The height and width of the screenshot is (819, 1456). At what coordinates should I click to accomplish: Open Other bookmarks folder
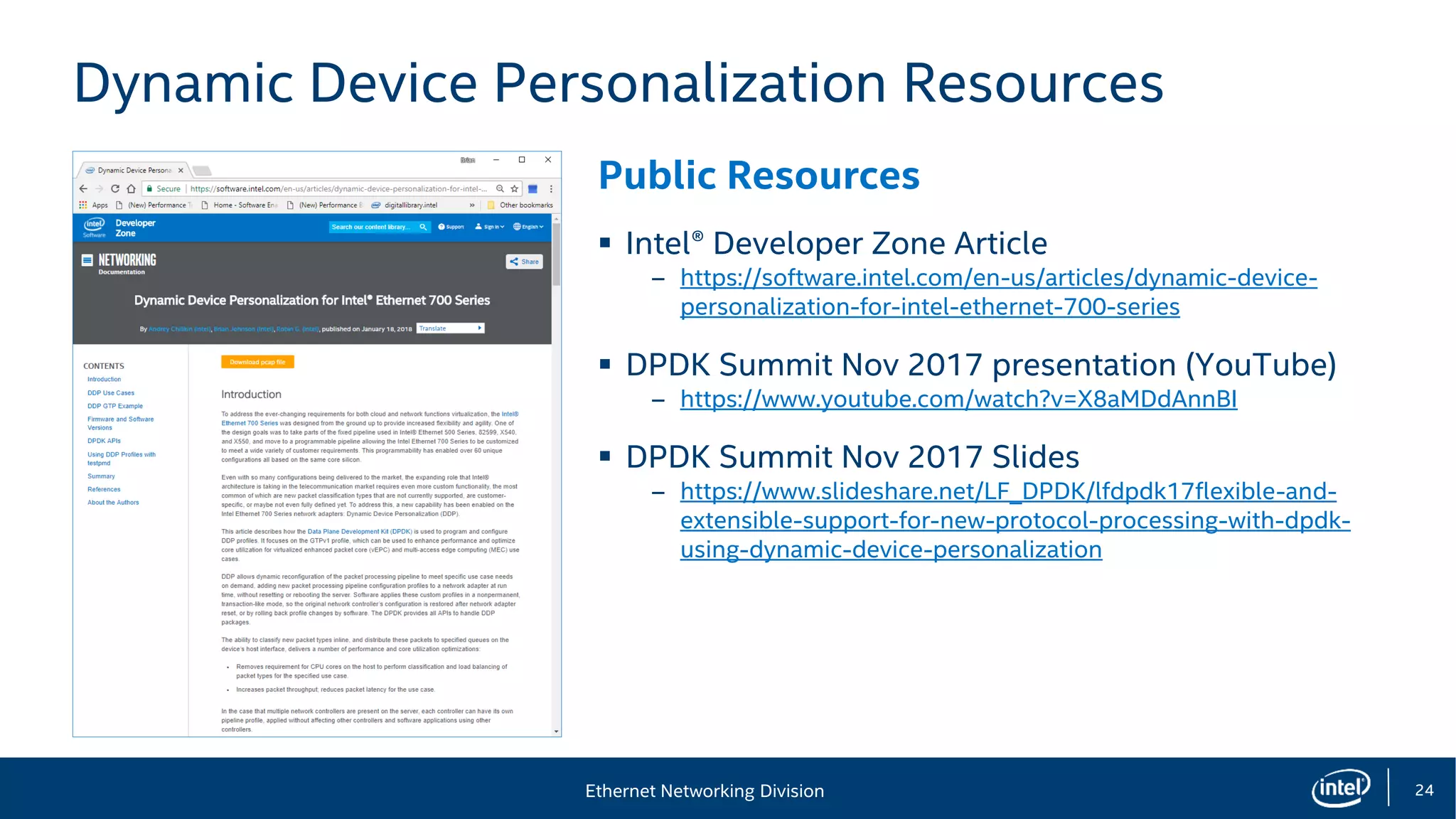coord(520,205)
